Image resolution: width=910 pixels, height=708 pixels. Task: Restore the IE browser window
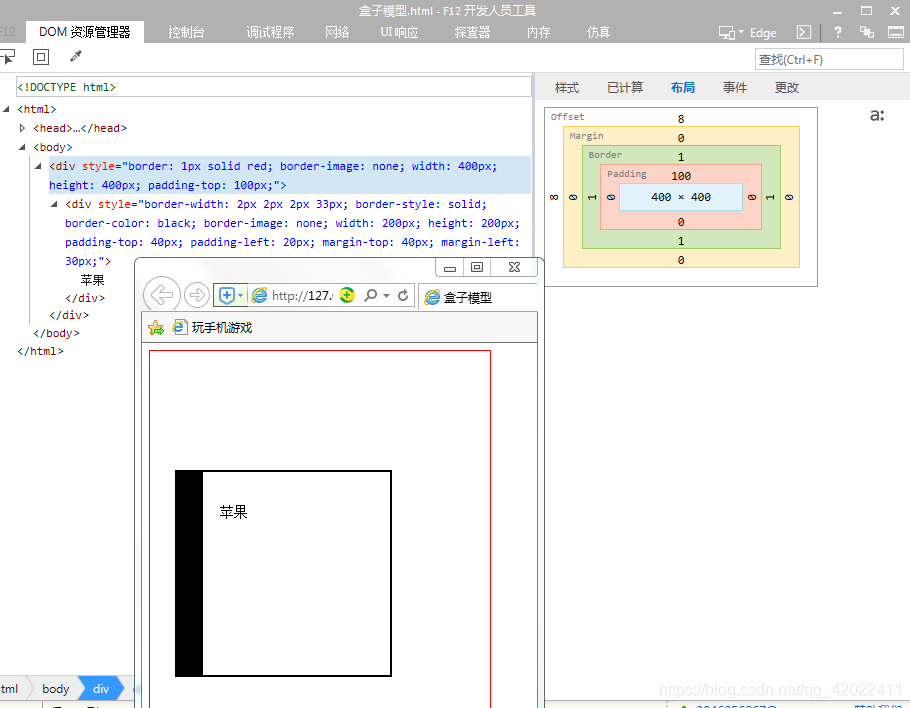click(x=476, y=267)
